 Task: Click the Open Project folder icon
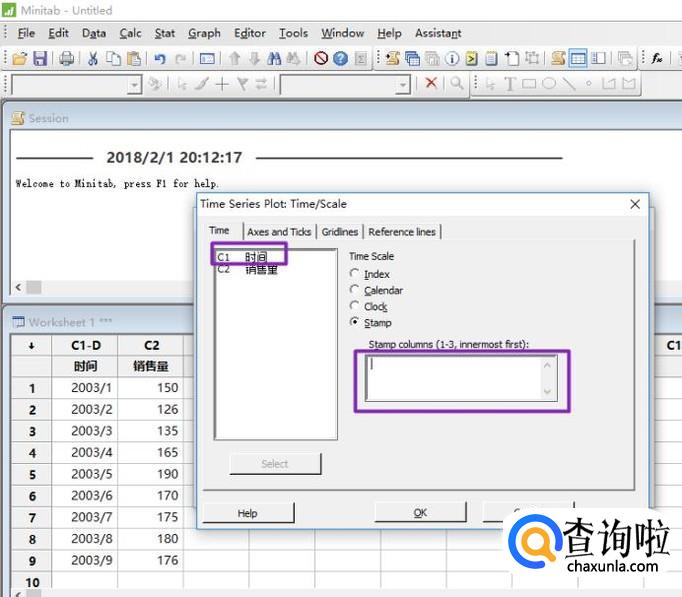pyautogui.click(x=20, y=58)
